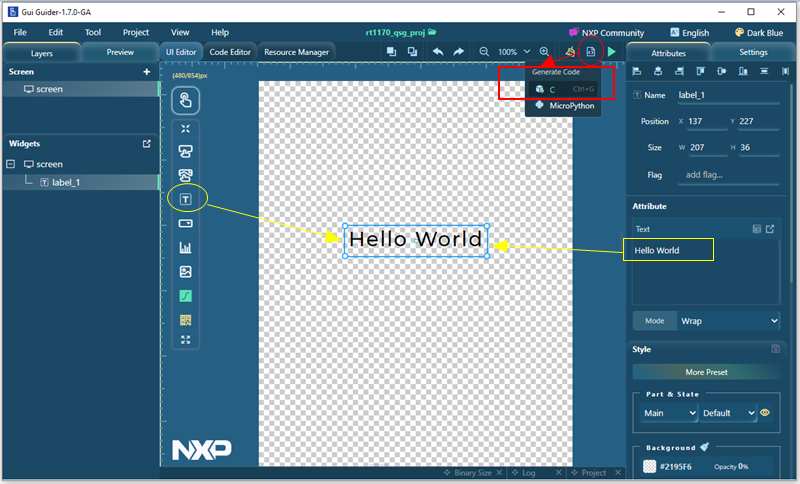Zoom in the canvas with plus magnifier
Screen dimensions: 800x484
[544, 52]
